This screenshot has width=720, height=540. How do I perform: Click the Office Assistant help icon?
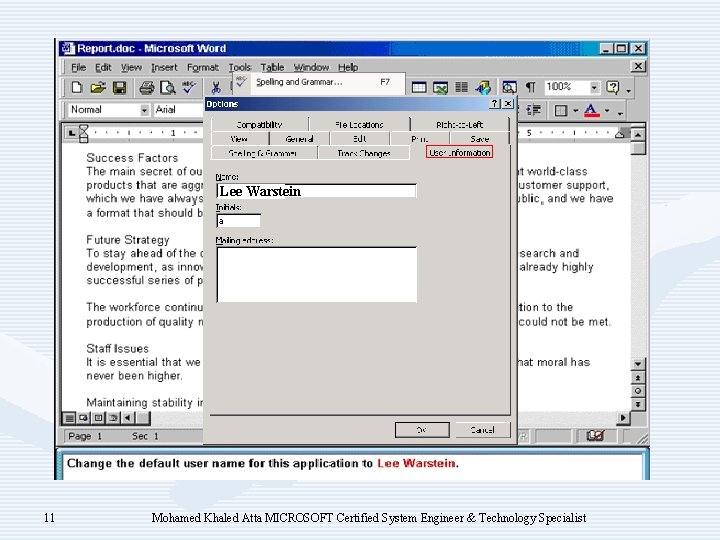click(x=613, y=87)
